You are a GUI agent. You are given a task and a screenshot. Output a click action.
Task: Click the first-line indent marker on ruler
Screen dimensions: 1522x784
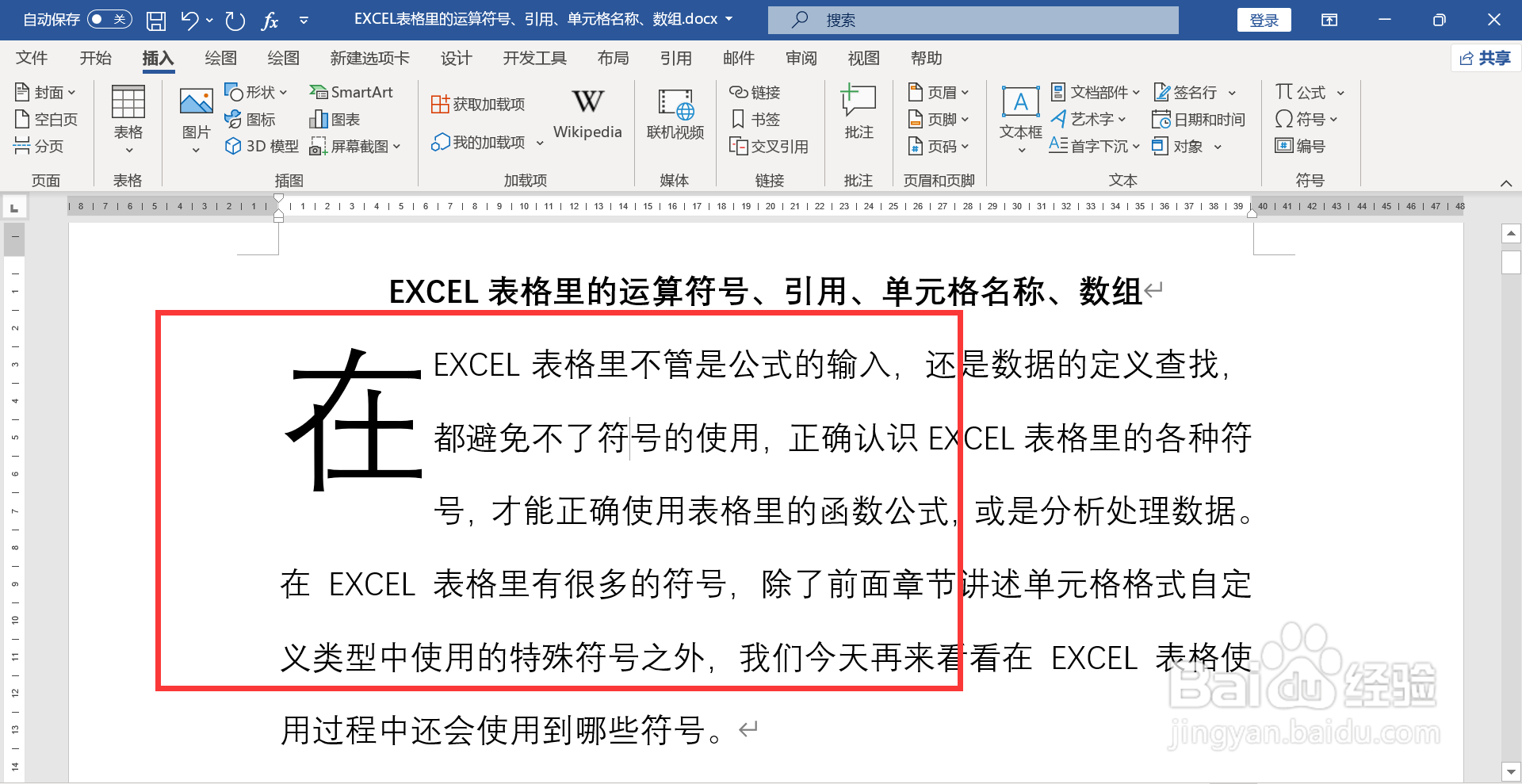click(279, 199)
